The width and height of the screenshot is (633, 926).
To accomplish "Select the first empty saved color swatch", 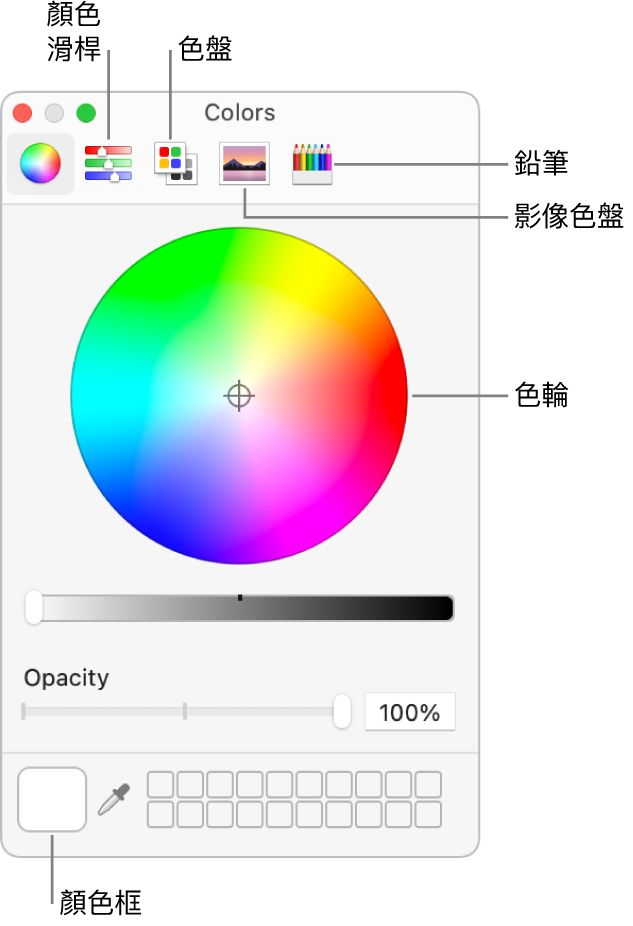I will (x=161, y=784).
